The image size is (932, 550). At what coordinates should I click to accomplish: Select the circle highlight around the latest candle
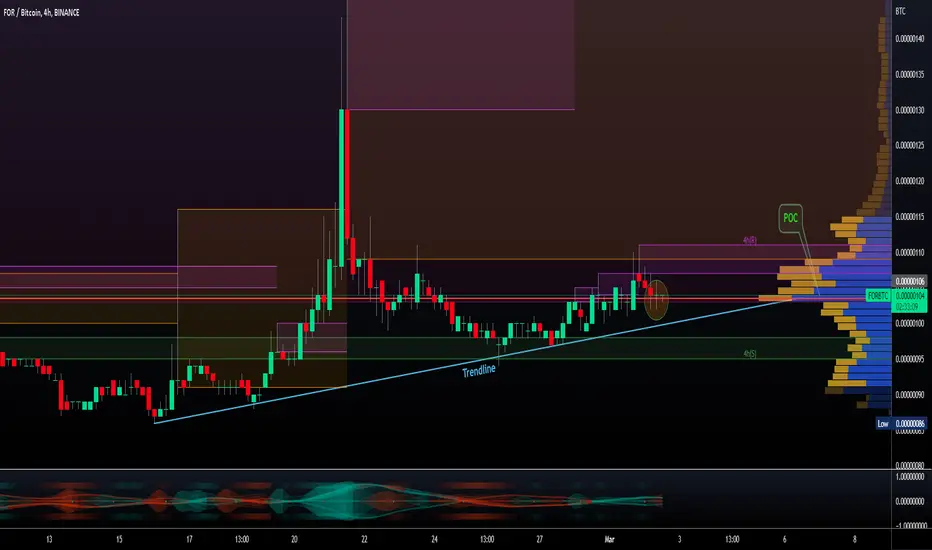click(x=656, y=300)
